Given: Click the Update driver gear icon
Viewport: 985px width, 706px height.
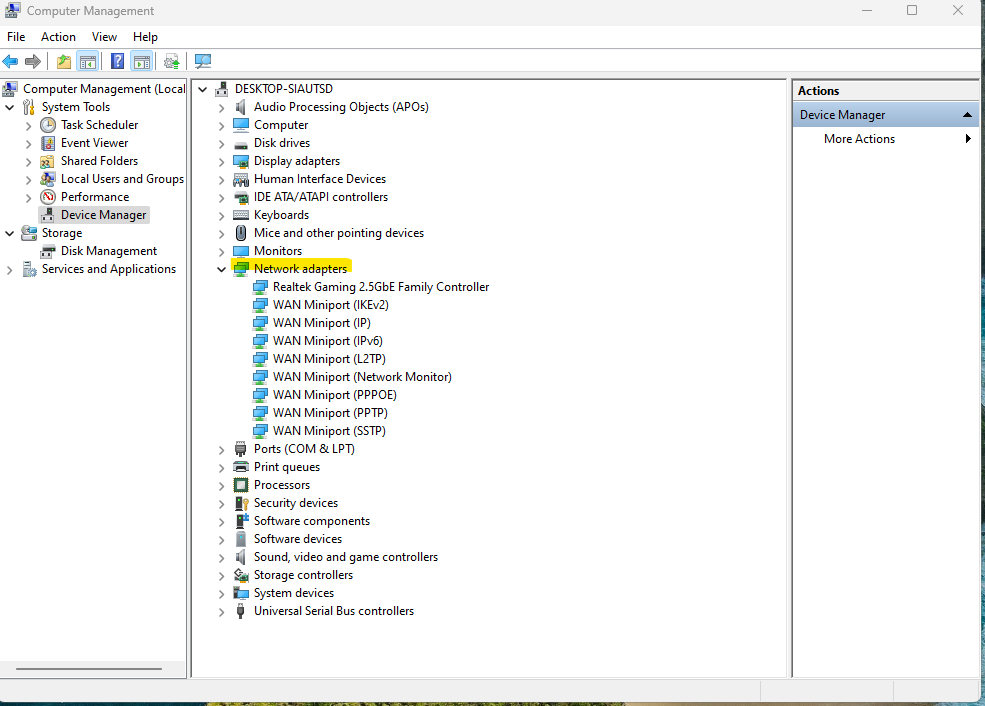Looking at the screenshot, I should coord(172,62).
